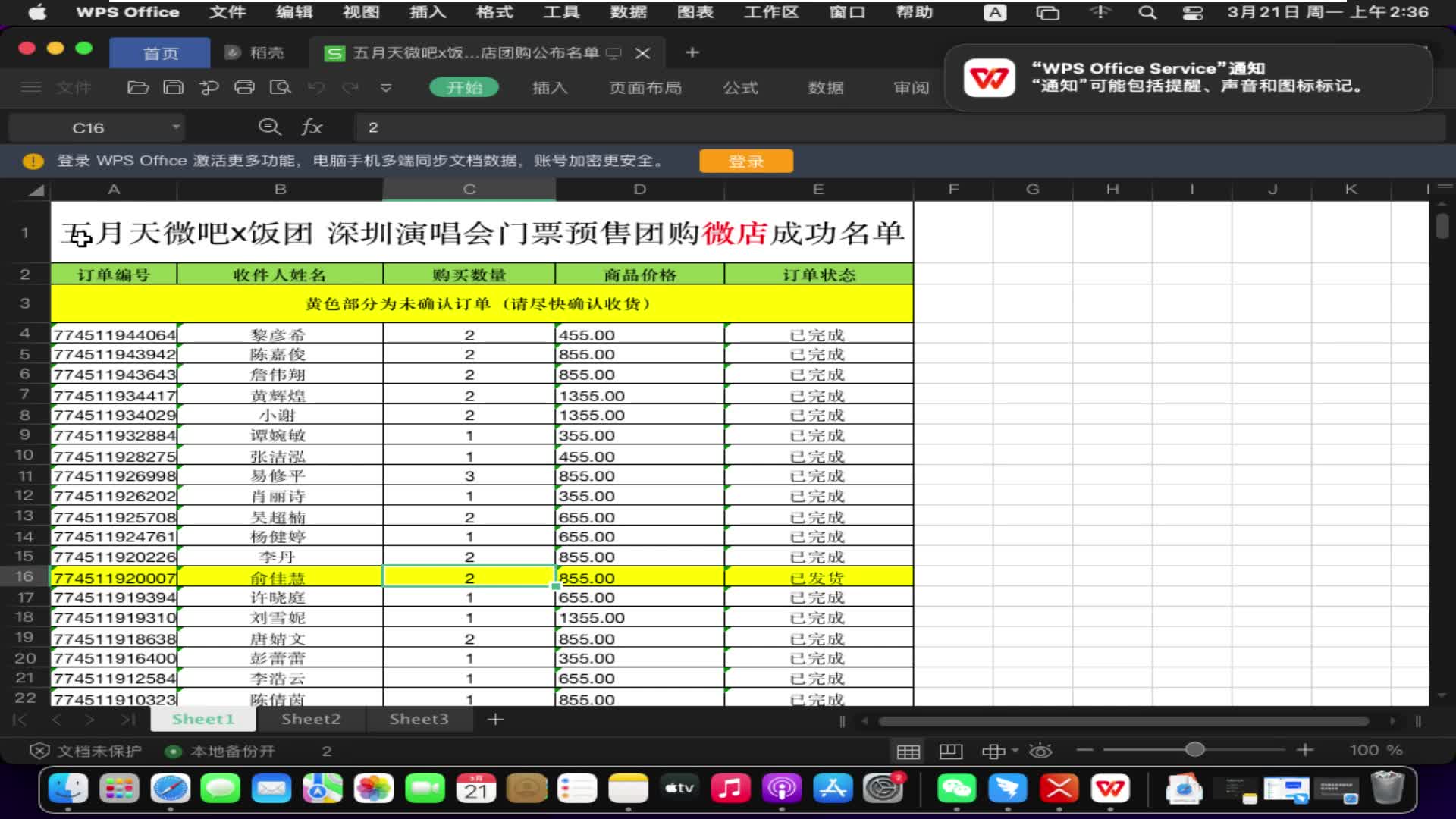
Task: Click the fx insert function icon
Action: tap(312, 127)
